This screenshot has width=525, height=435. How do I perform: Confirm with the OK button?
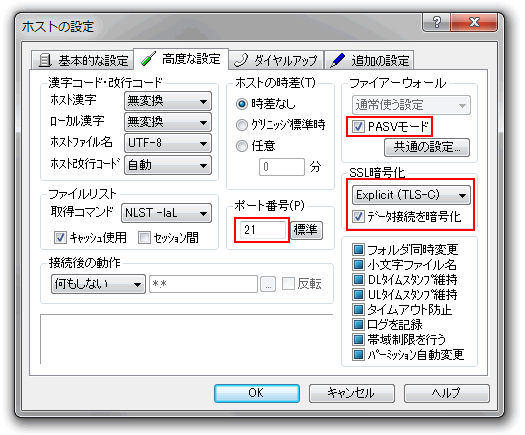click(x=257, y=393)
